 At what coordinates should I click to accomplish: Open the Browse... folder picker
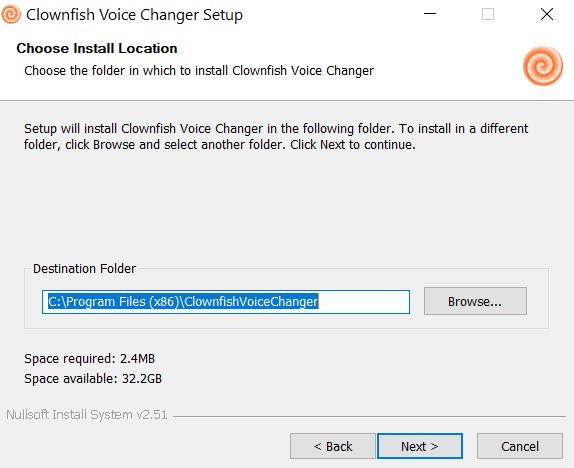pyautogui.click(x=475, y=301)
